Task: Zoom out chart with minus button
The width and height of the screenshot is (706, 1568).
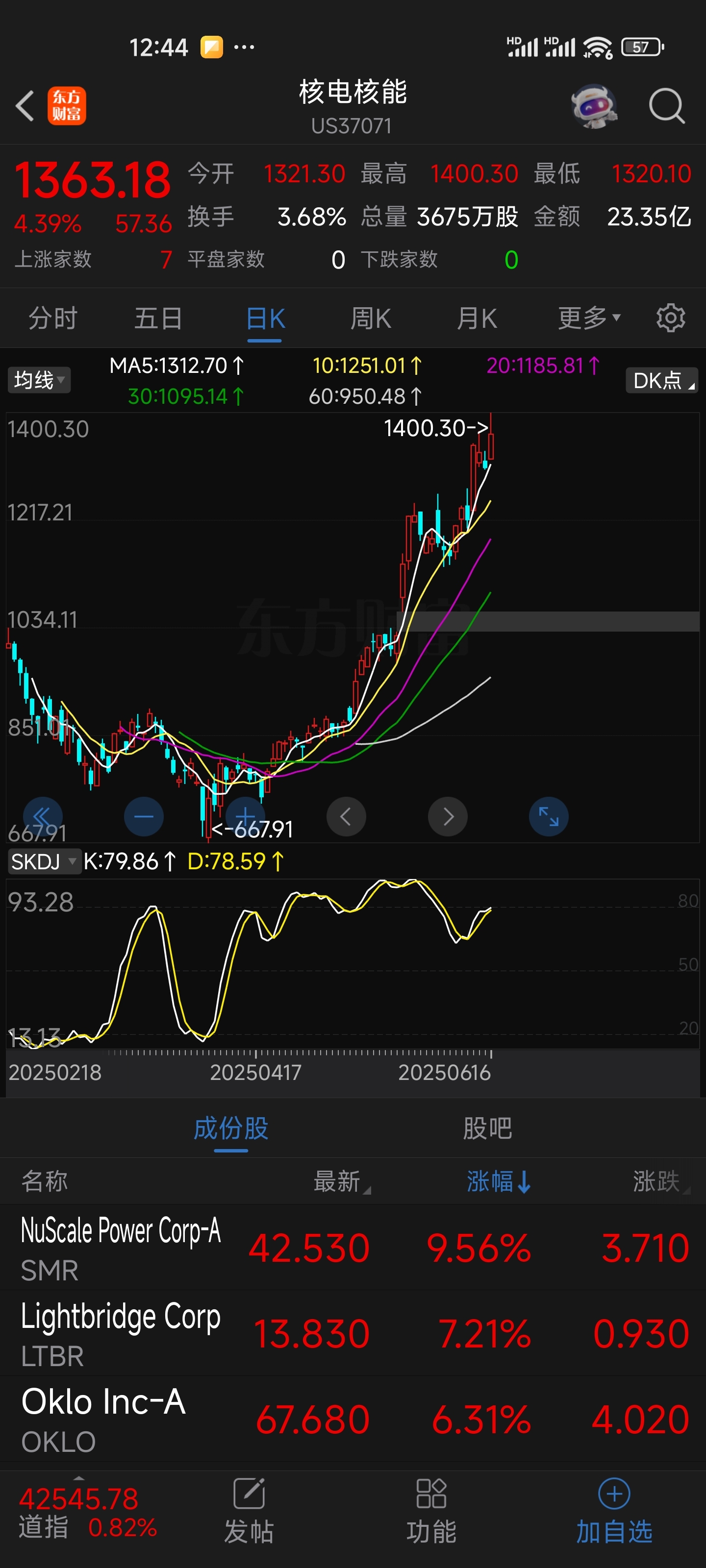Action: (x=144, y=816)
